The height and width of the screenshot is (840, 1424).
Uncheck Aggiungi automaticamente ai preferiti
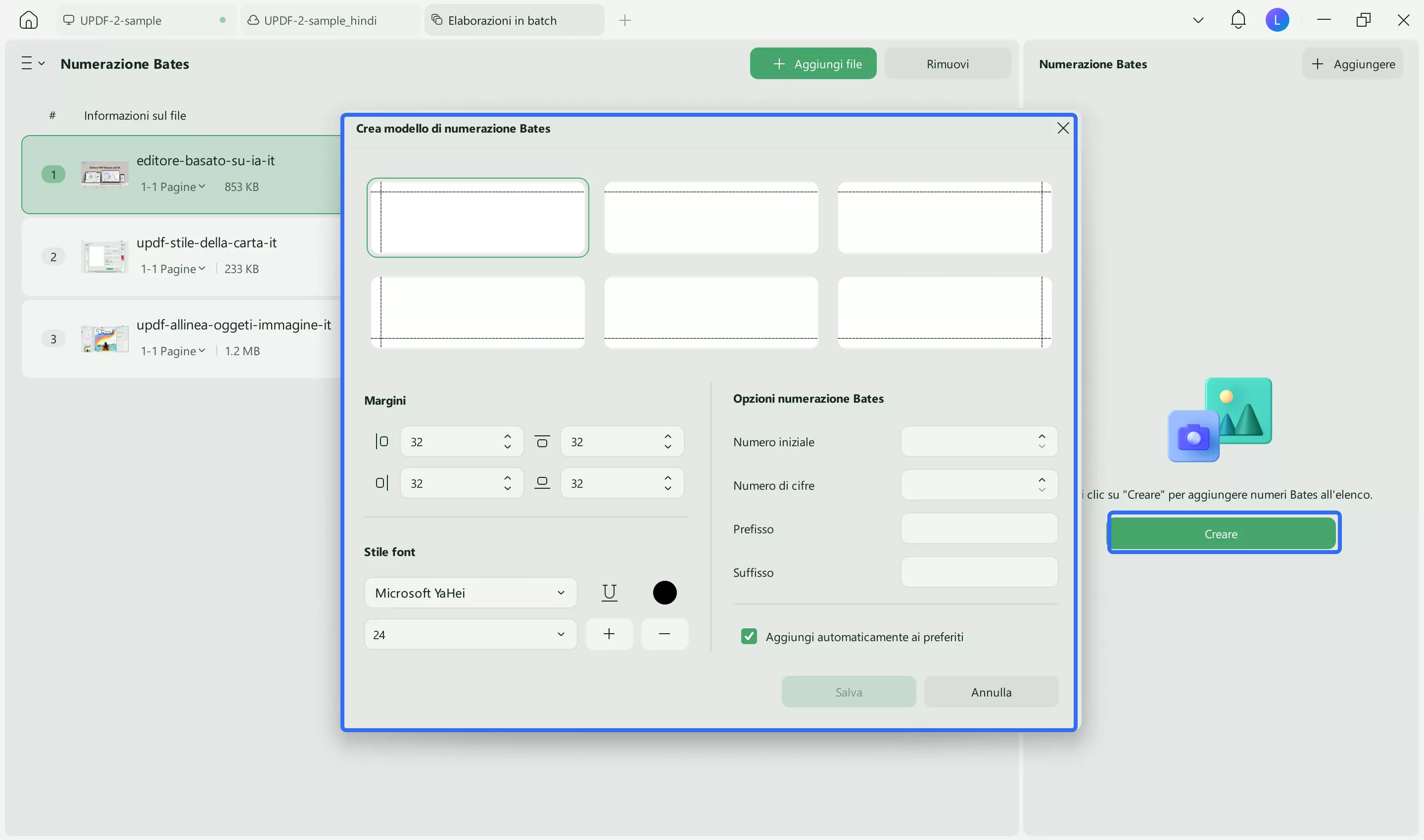tap(748, 636)
